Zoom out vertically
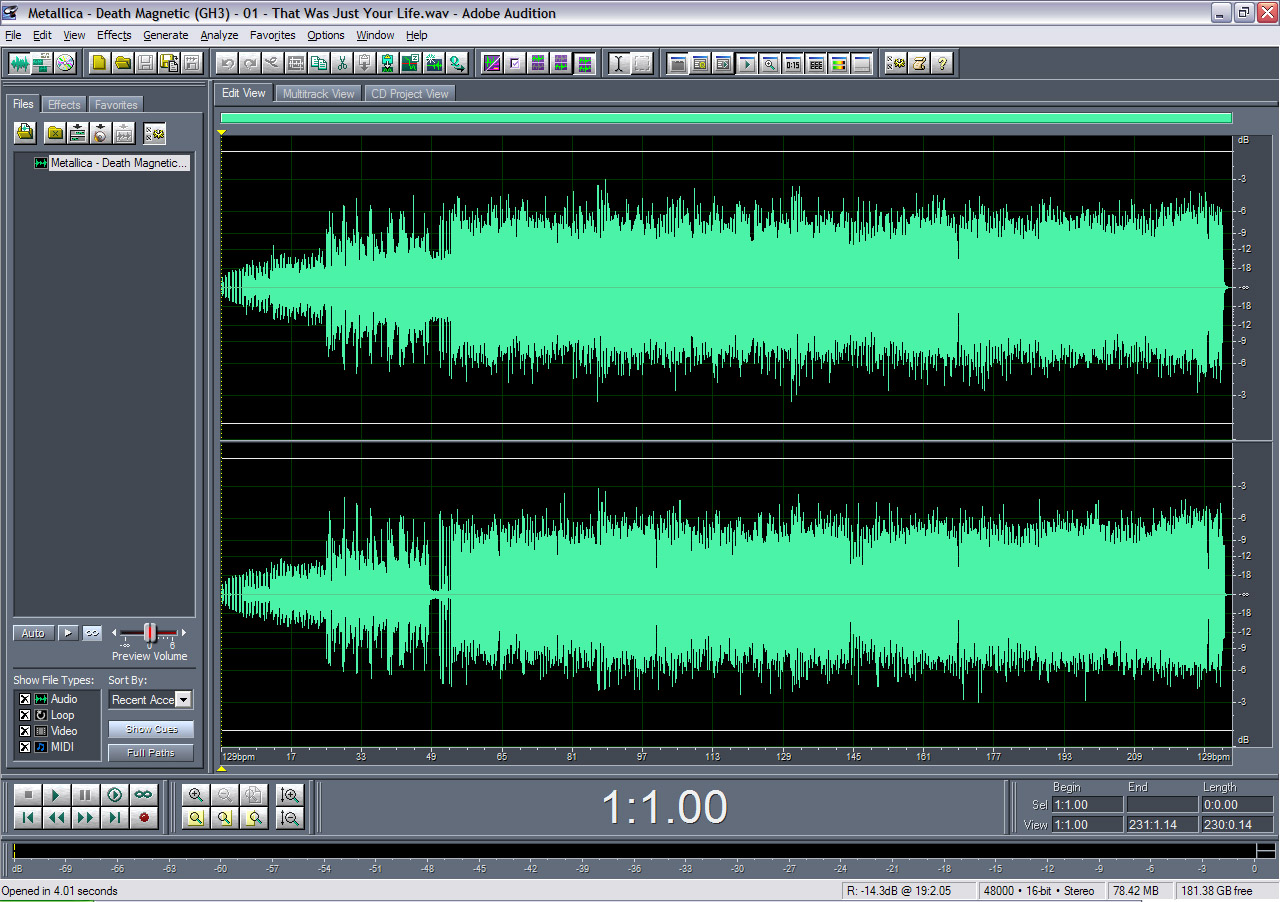The image size is (1280, 902). tap(290, 818)
